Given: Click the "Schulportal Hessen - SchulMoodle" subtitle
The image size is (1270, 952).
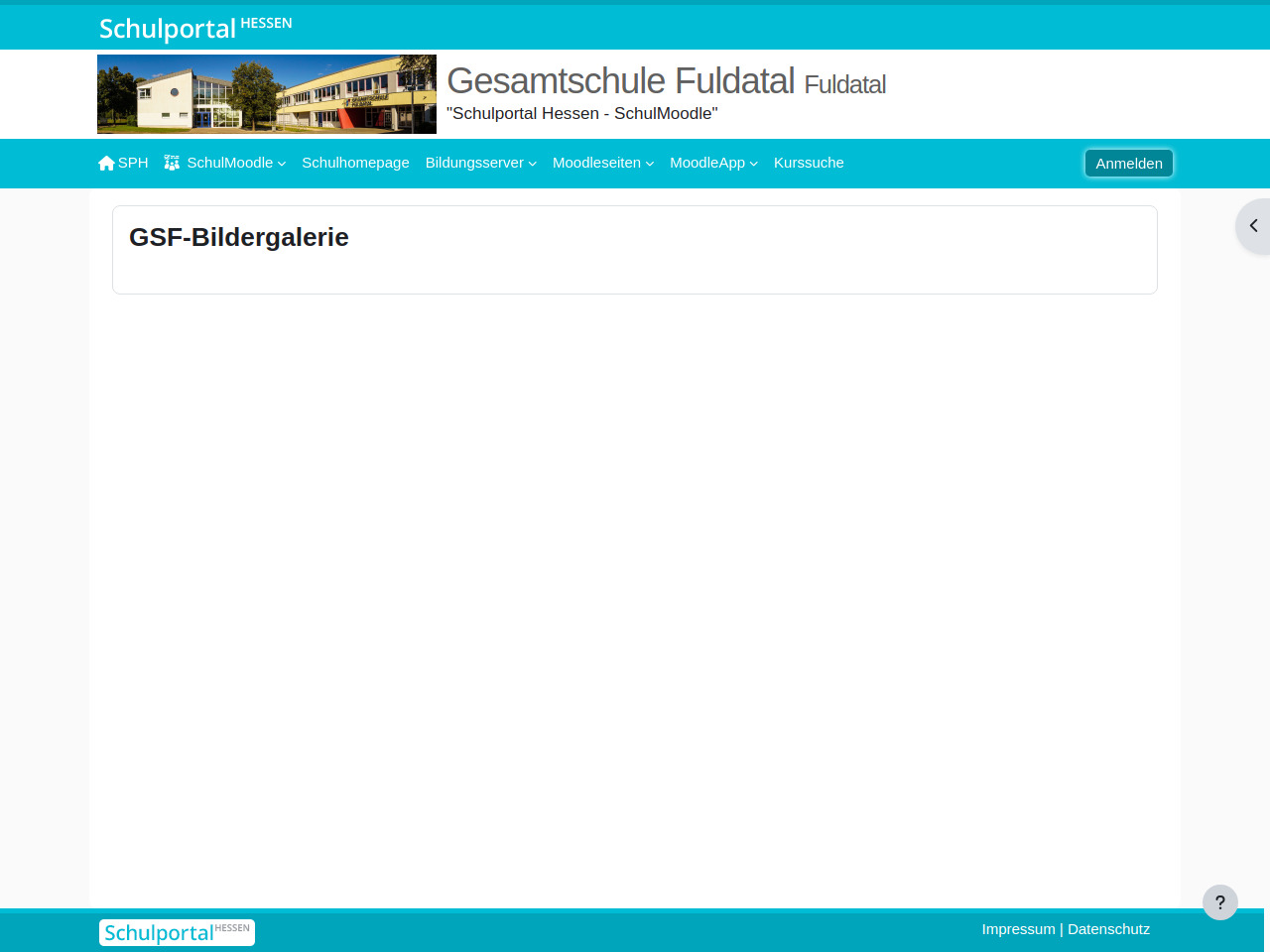Looking at the screenshot, I should pyautogui.click(x=581, y=113).
